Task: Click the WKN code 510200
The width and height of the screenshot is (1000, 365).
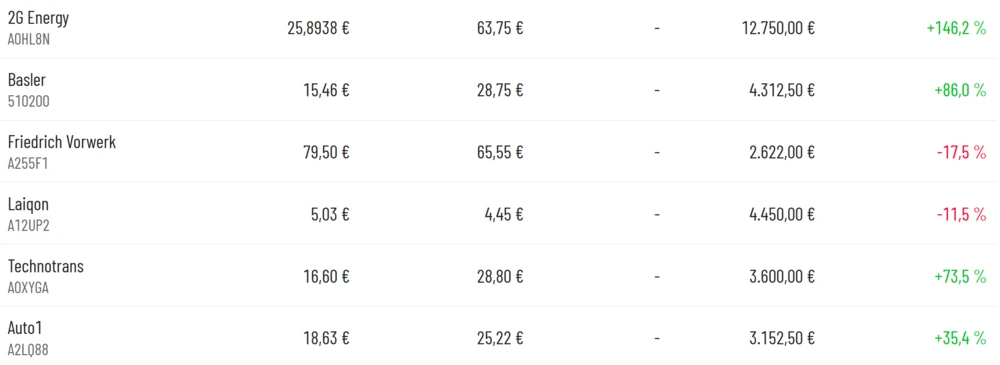Action: point(29,101)
